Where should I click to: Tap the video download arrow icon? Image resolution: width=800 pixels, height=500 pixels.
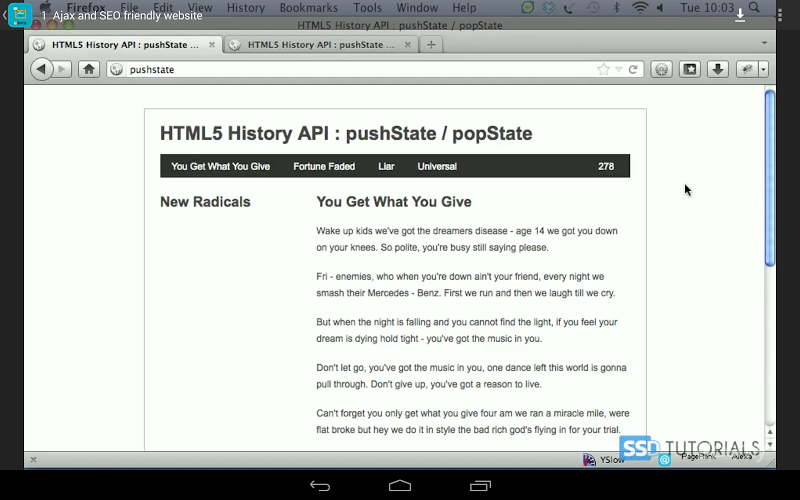point(740,15)
